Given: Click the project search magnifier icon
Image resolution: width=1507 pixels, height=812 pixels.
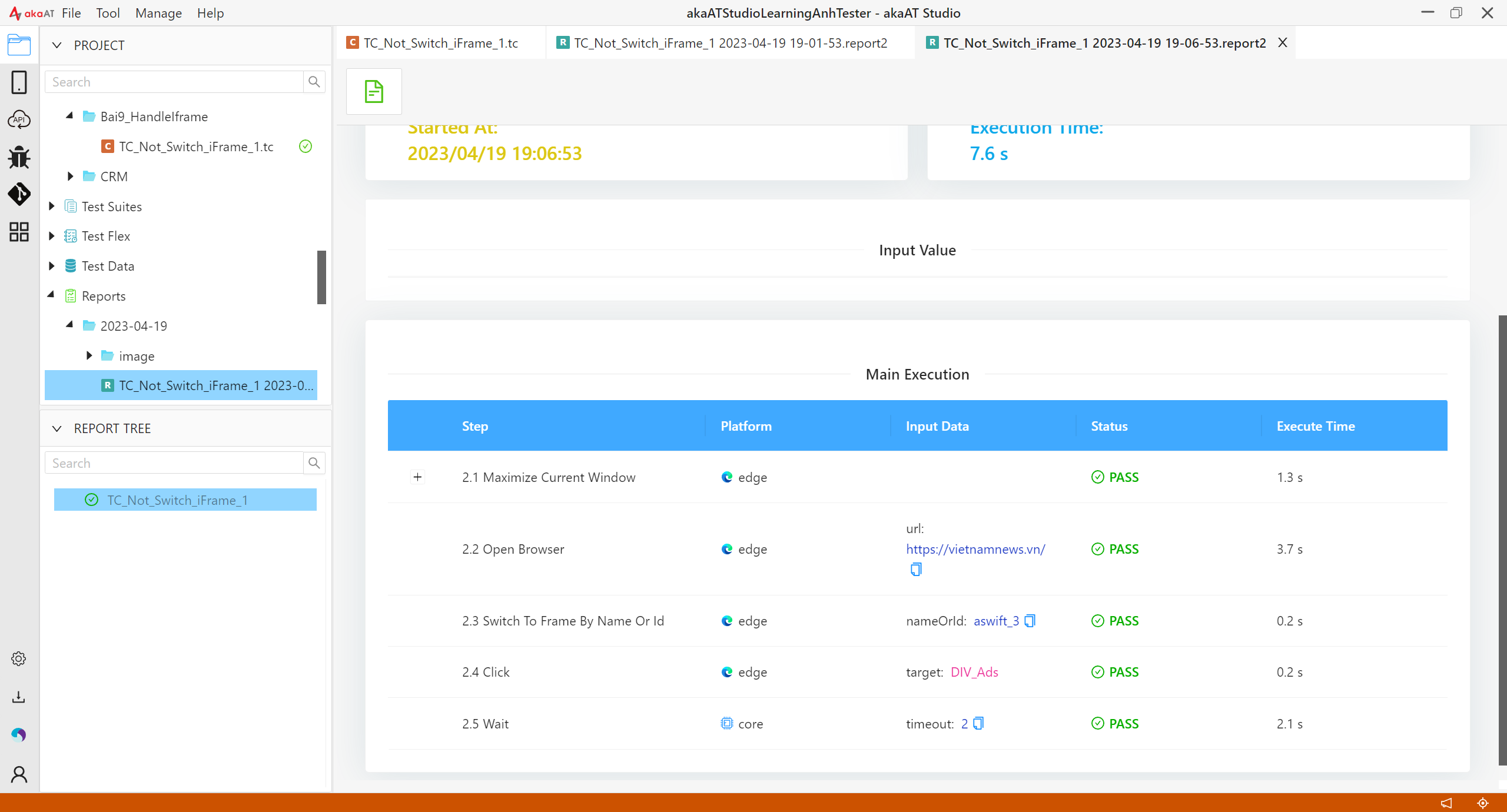Looking at the screenshot, I should click(314, 82).
